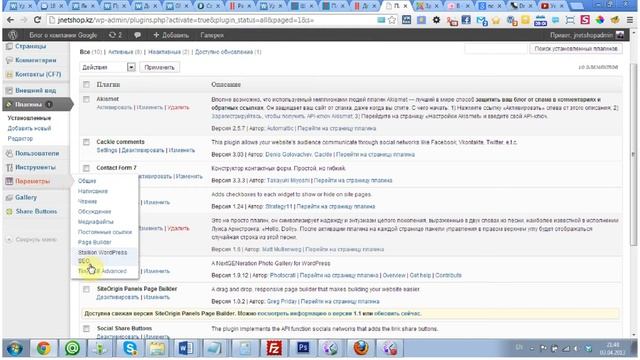Choose Написание in the settings flyout
The width and height of the screenshot is (640, 360).
[x=93, y=191]
